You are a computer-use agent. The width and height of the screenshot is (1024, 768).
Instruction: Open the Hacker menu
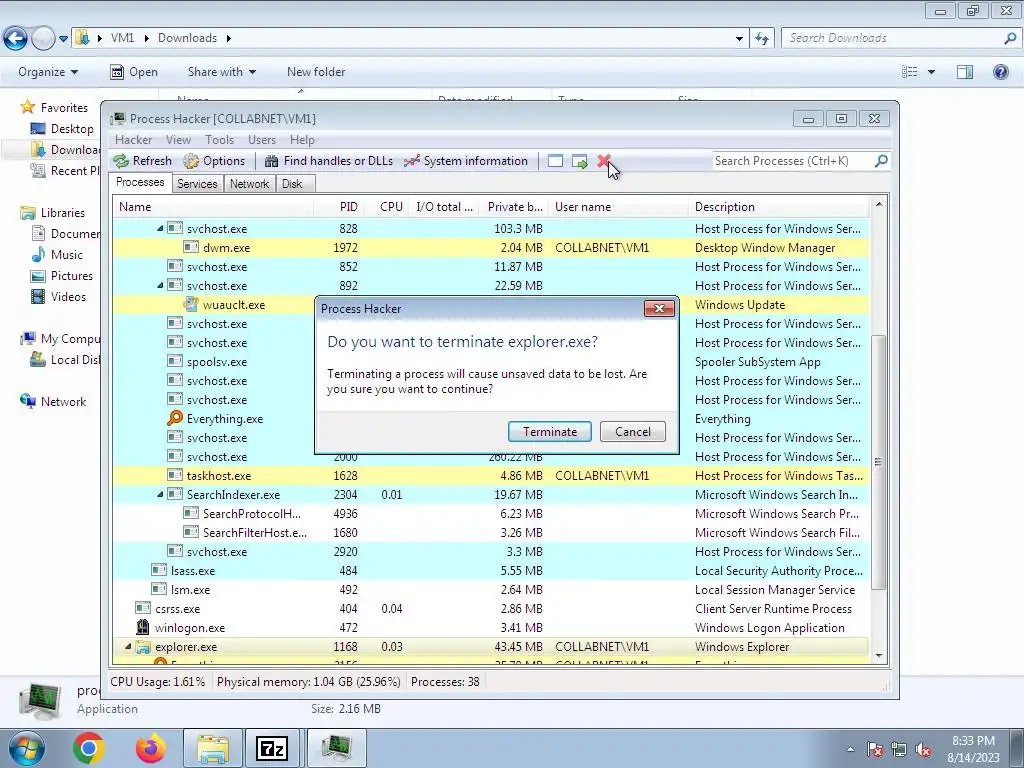click(x=133, y=140)
